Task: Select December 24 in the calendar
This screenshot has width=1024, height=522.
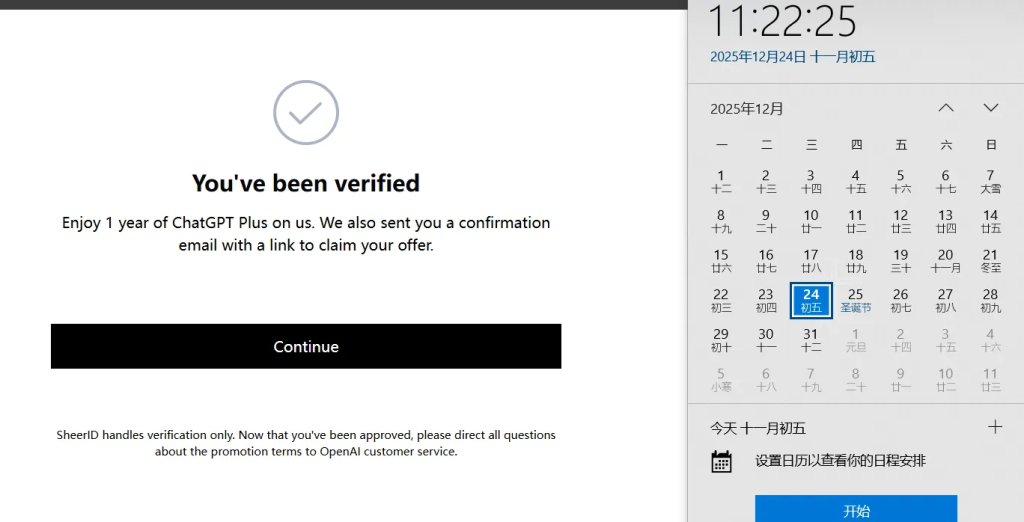Action: click(x=811, y=300)
